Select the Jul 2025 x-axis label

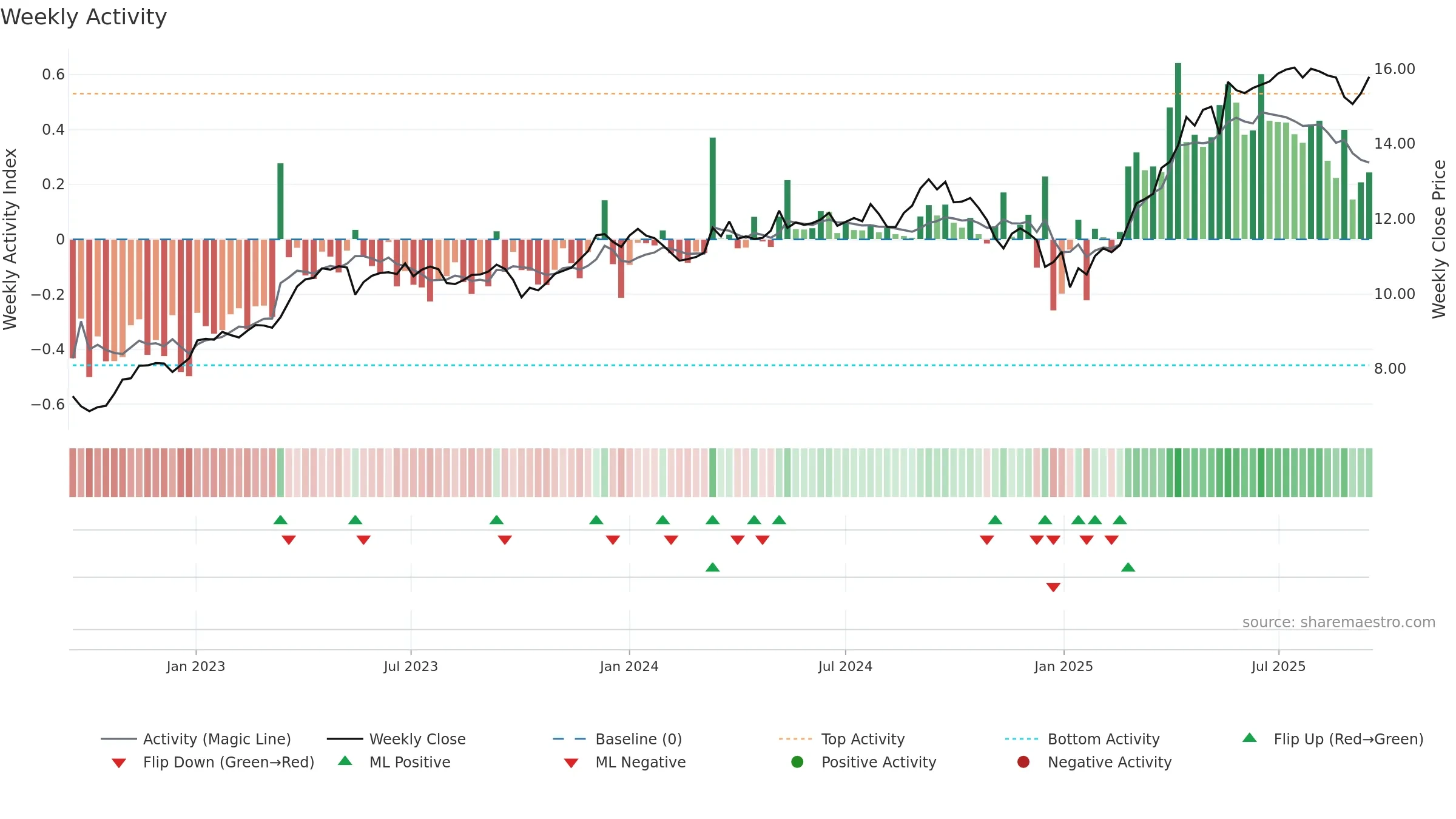tap(1278, 666)
